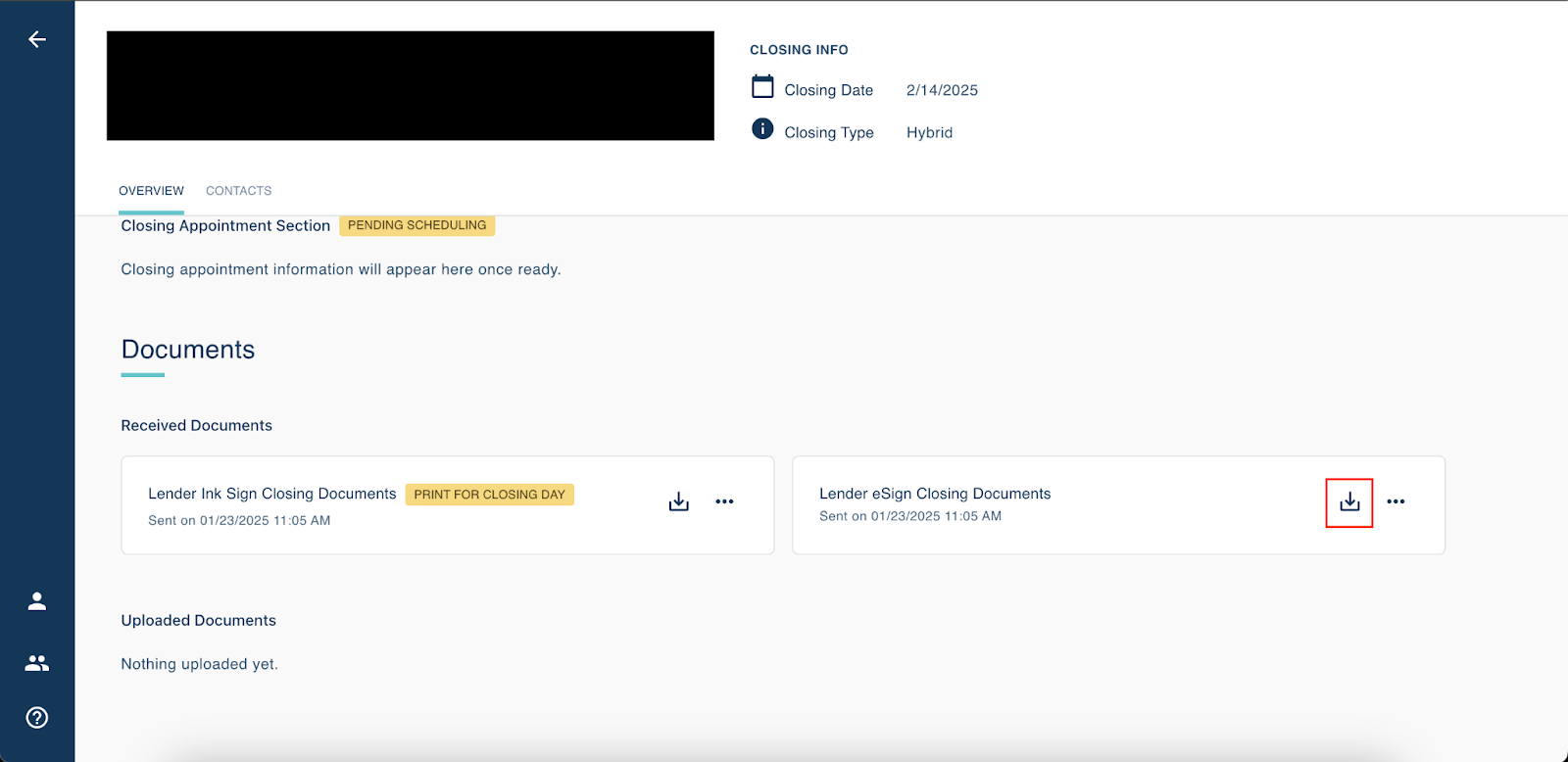Click the Nothing uploaded yet text
The height and width of the screenshot is (762, 1568).
[199, 664]
